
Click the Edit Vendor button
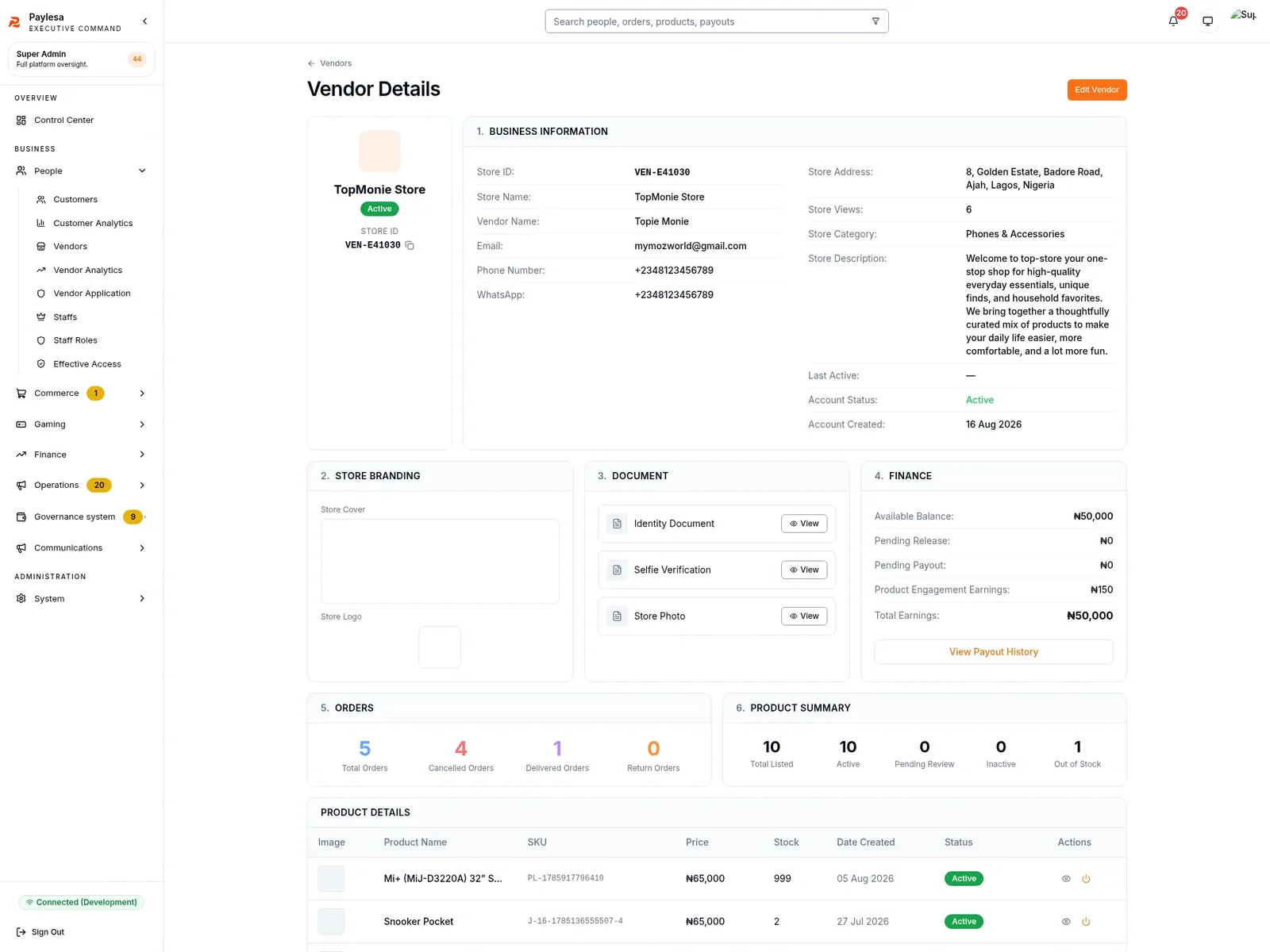(1097, 90)
